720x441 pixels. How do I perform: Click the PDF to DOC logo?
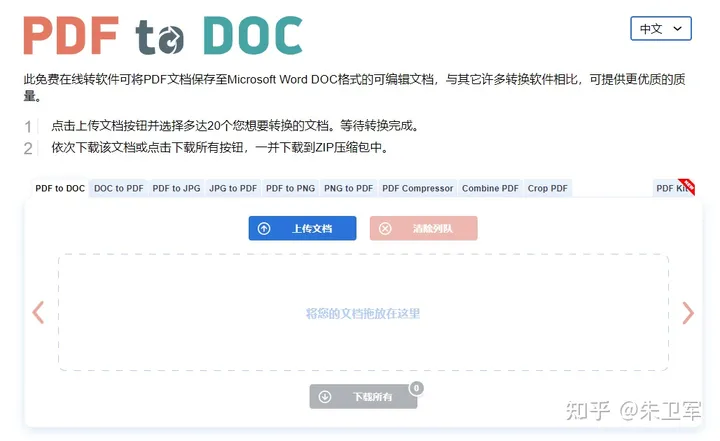click(163, 35)
